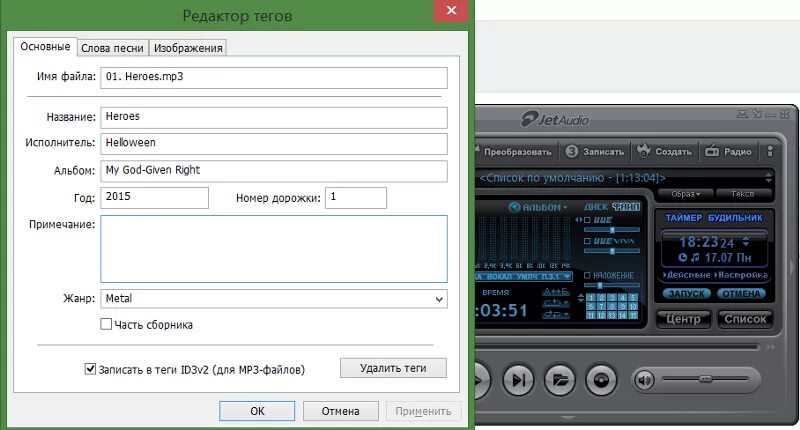
Task: Click the Альбом round icon
Action: coord(514,207)
